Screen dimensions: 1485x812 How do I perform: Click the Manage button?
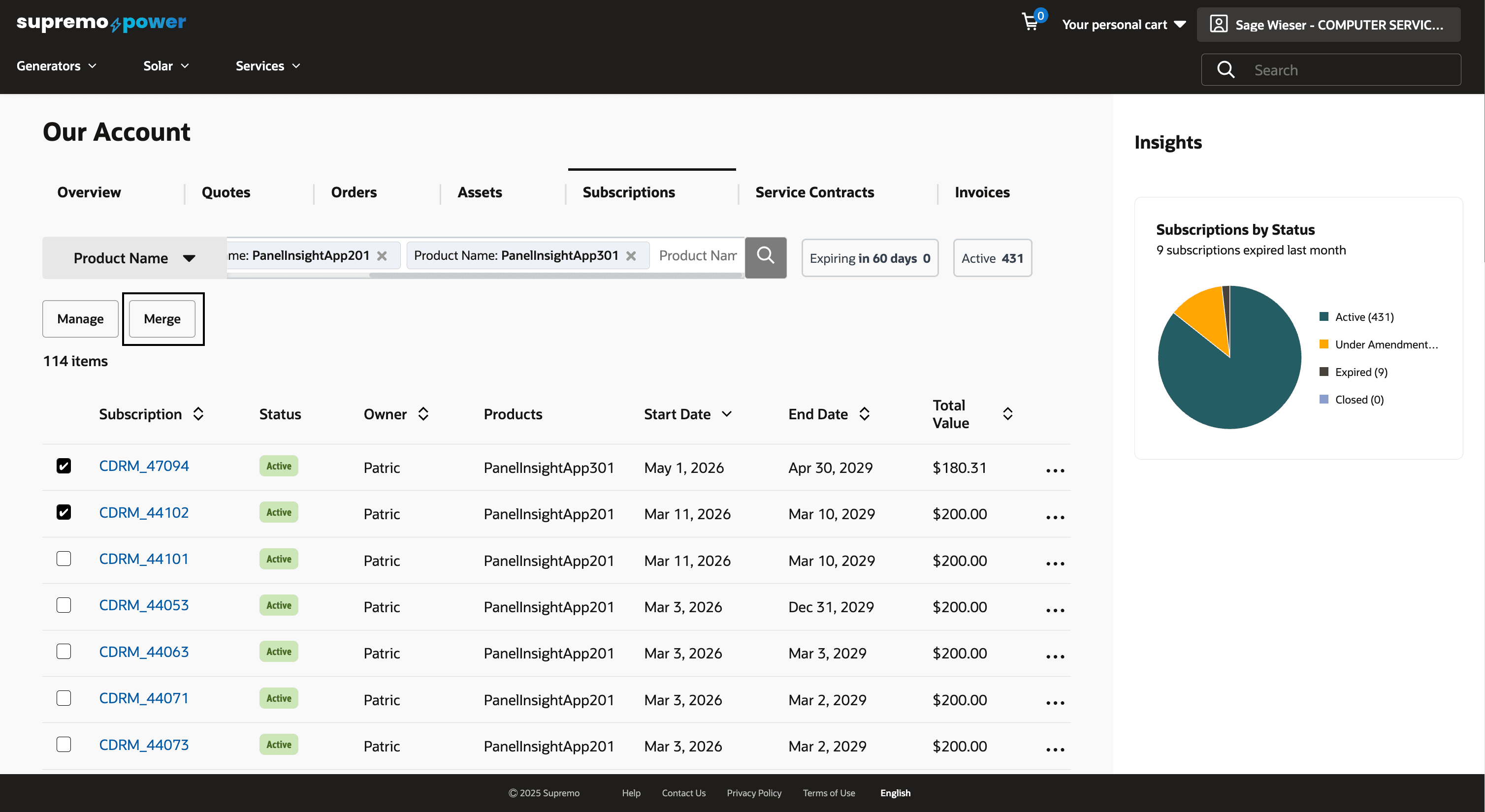pyautogui.click(x=80, y=319)
